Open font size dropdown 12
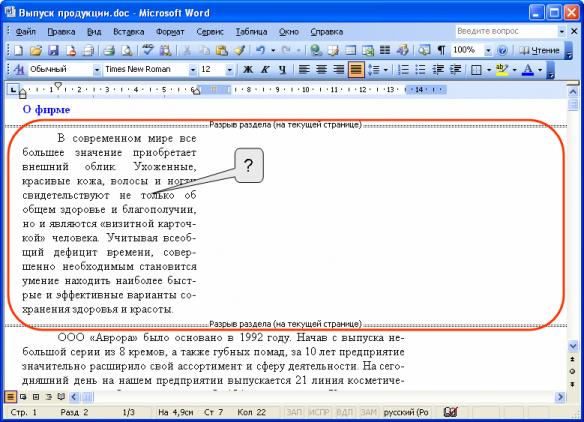Image resolution: width=584 pixels, height=422 pixels. pos(229,69)
